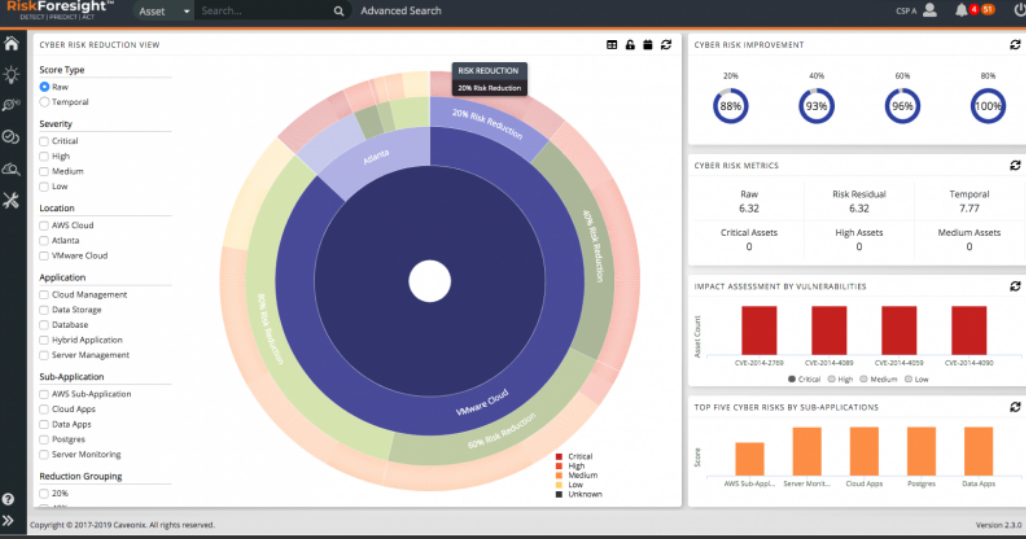This screenshot has height=539, width=1026.
Task: Check the Postgres sub-application filter
Action: pos(44,440)
